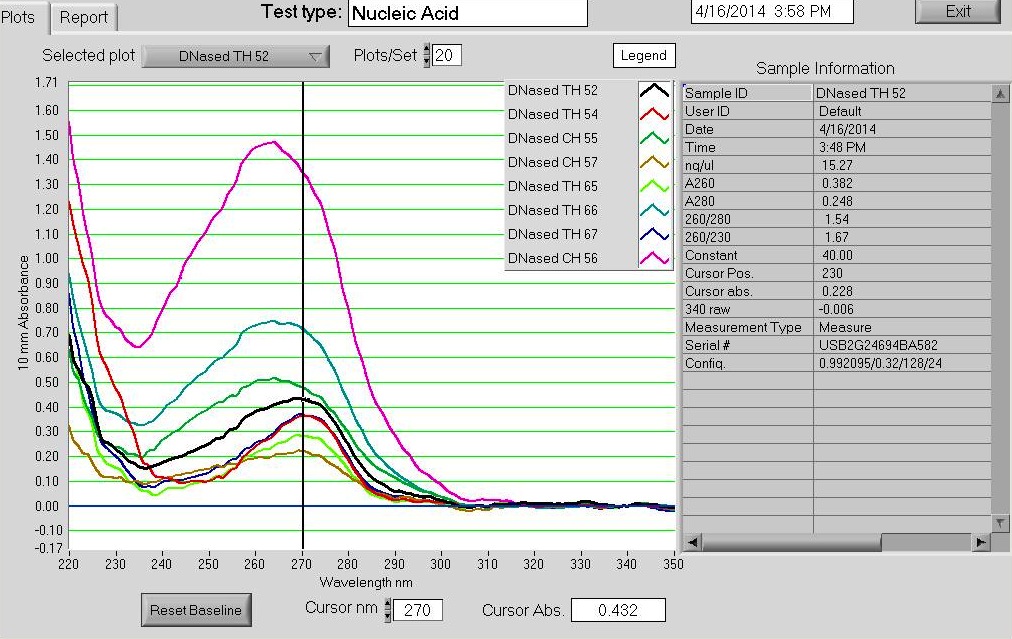Click the black line icon for DNased TH 52
Image resolution: width=1012 pixels, height=639 pixels.
pos(654,91)
